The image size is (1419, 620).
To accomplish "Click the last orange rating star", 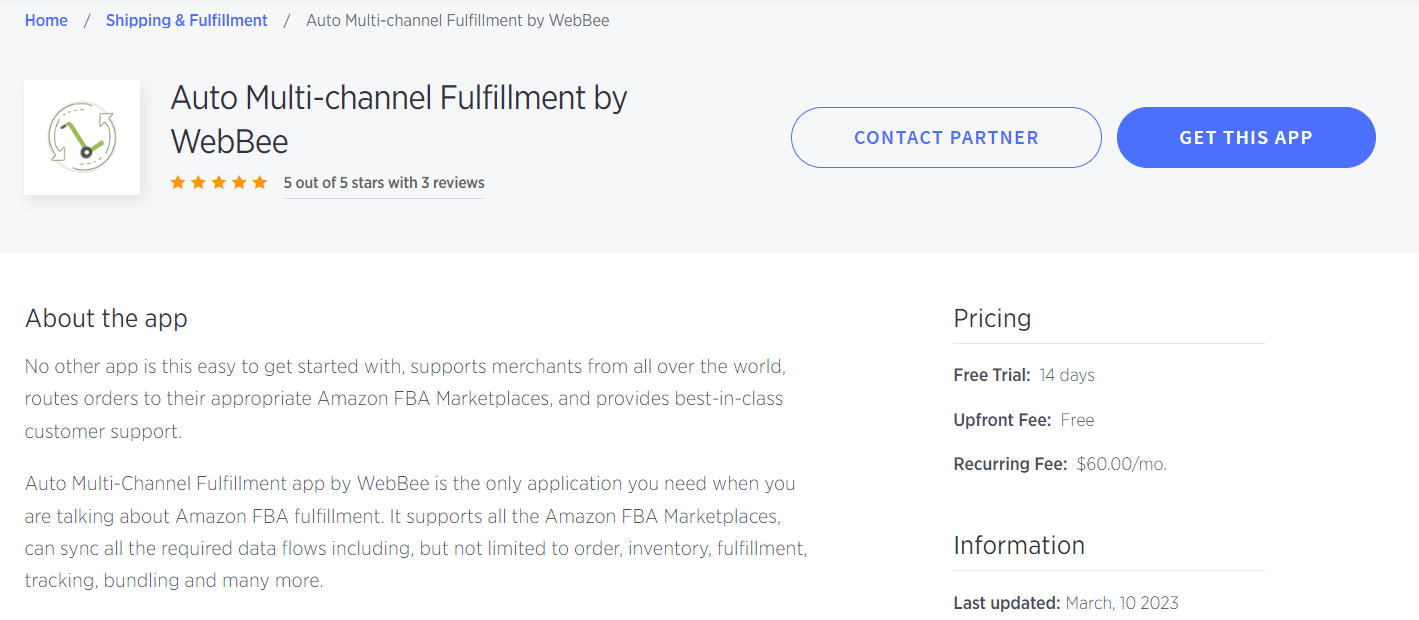I will 260,182.
